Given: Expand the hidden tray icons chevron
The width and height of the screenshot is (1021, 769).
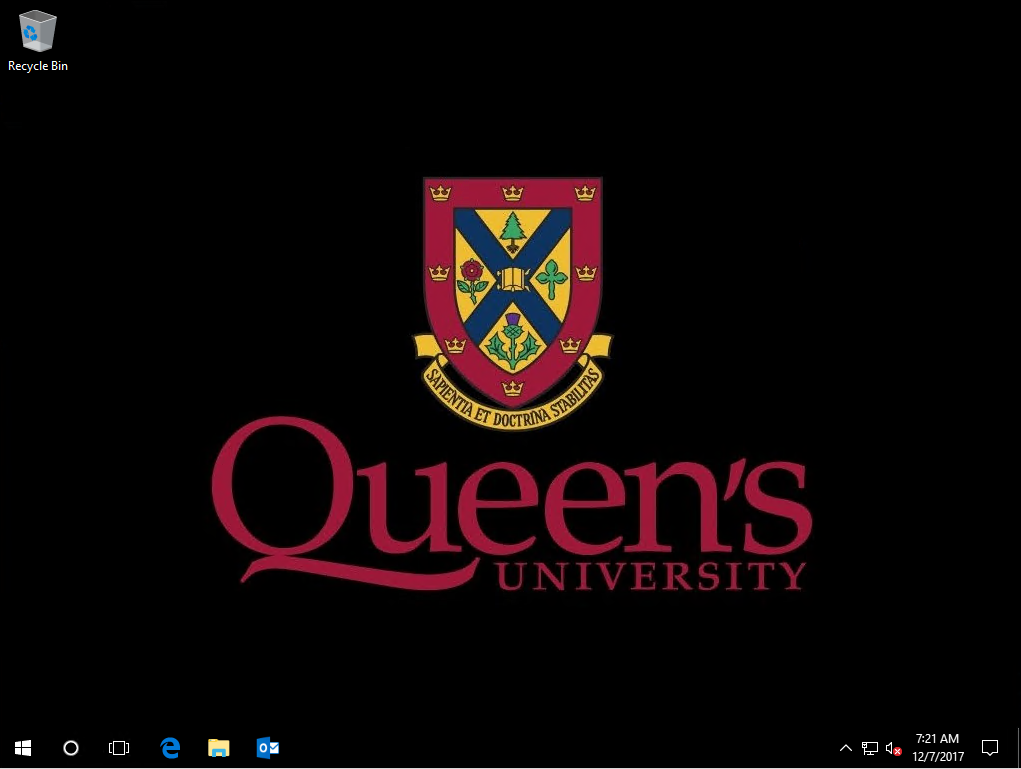Looking at the screenshot, I should coord(846,748).
